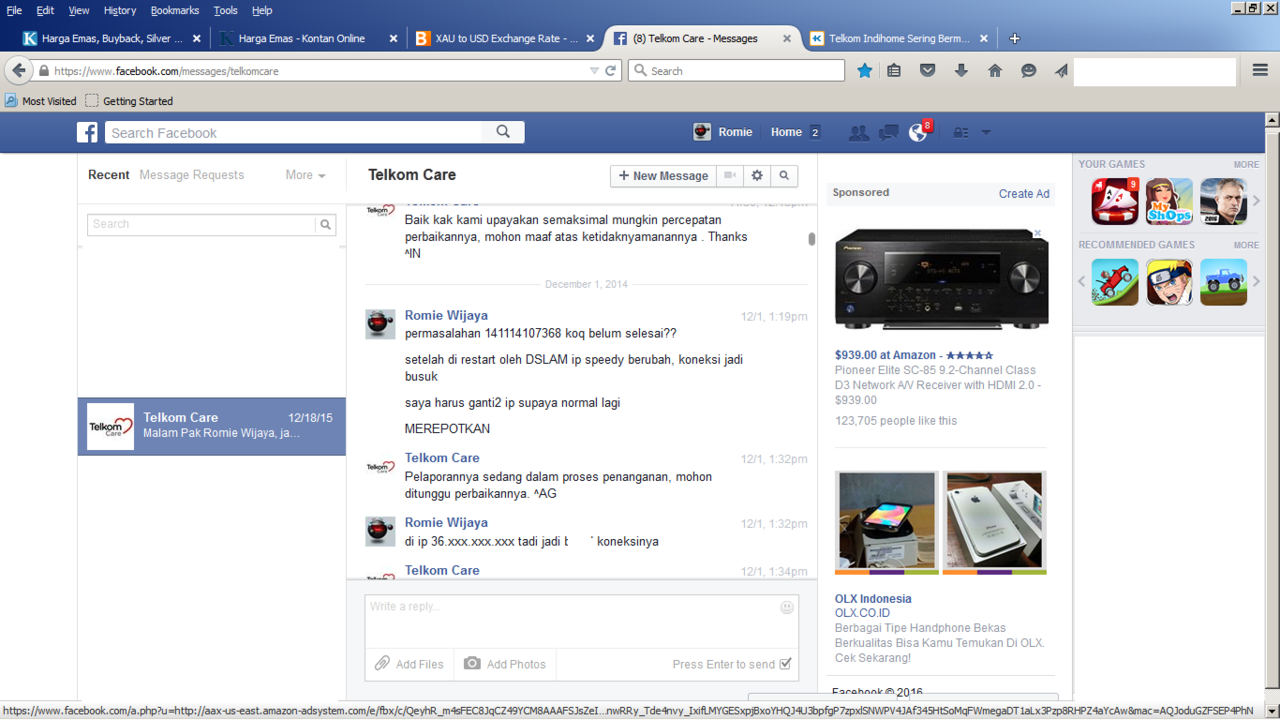Click the Getting Started bookmark
The width and height of the screenshot is (1280, 720).
(129, 101)
